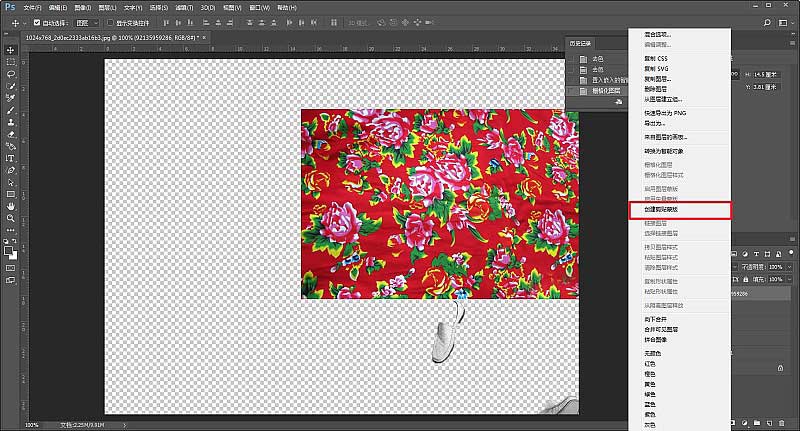Select the Move tool in the toolbar
800x431 pixels.
[11, 50]
